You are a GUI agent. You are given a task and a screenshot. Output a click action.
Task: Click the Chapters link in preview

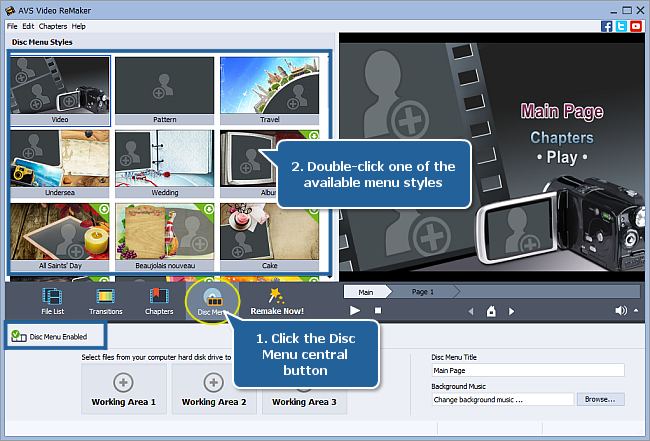pyautogui.click(x=562, y=138)
